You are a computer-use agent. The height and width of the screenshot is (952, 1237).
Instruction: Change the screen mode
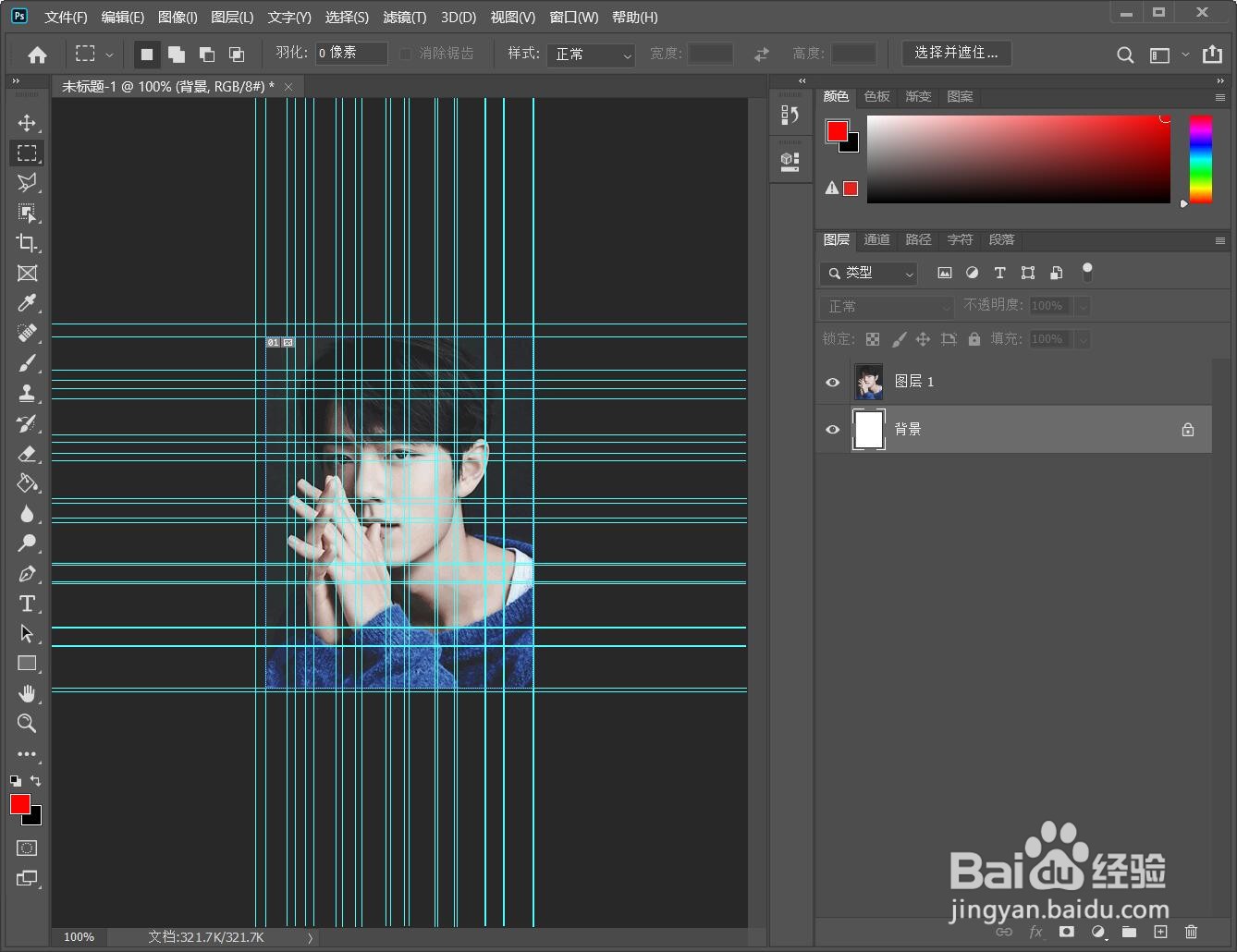point(27,878)
